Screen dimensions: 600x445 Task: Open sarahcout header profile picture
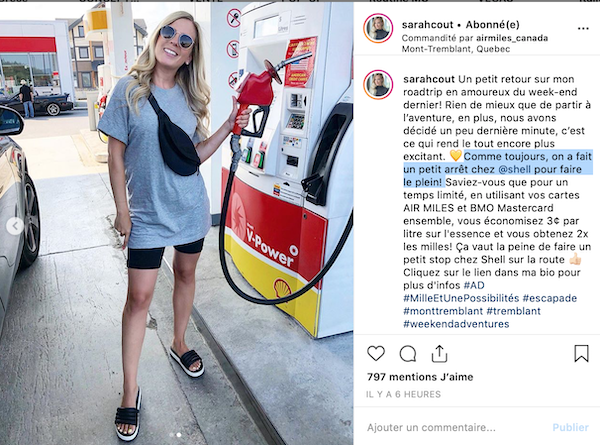tap(378, 28)
